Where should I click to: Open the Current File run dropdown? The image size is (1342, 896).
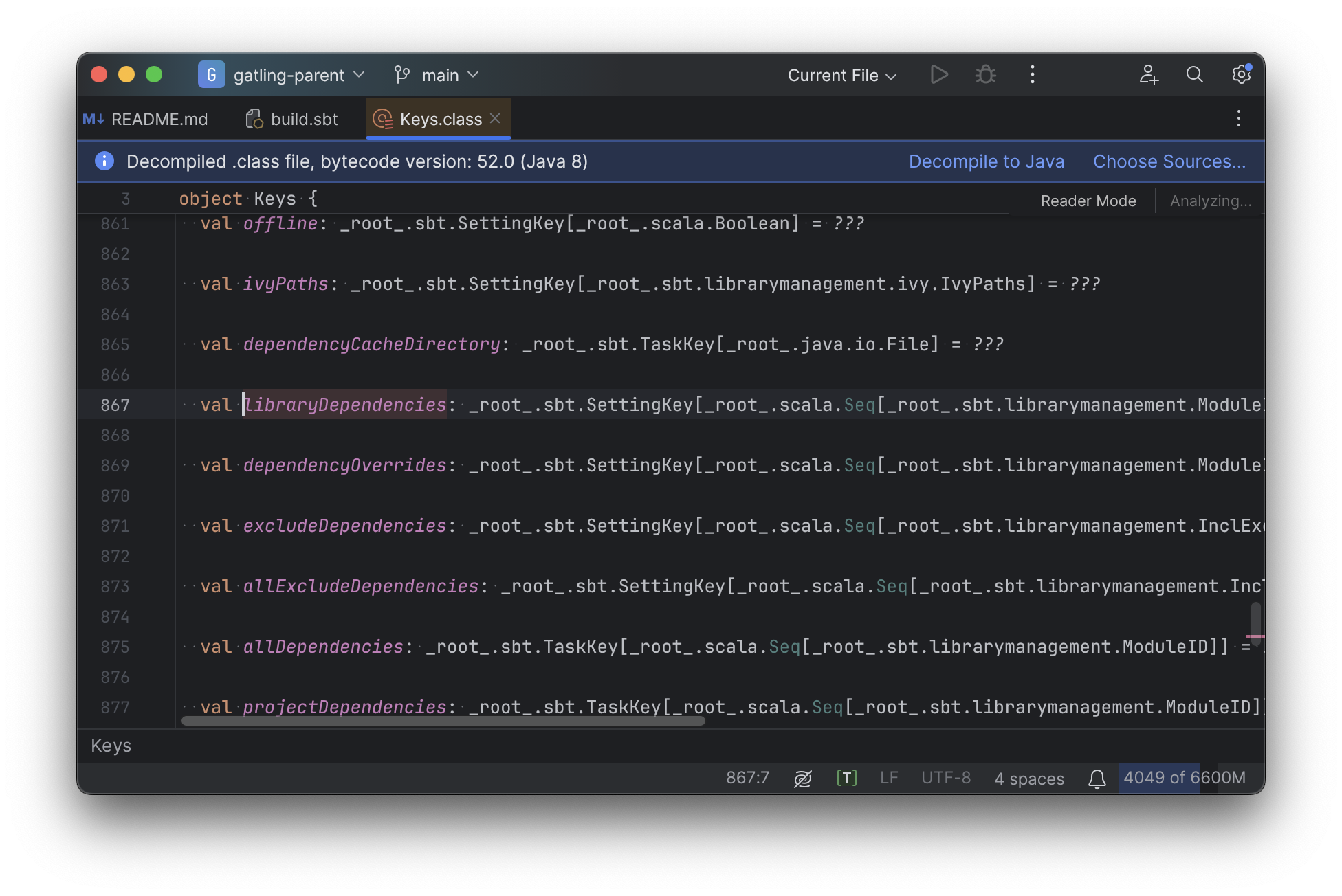coord(841,74)
